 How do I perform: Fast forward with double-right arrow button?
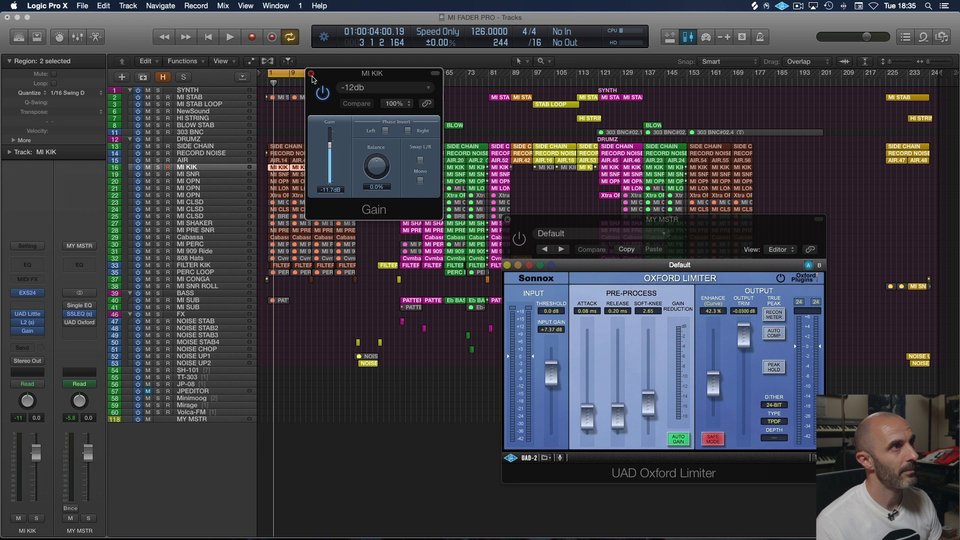(x=186, y=37)
